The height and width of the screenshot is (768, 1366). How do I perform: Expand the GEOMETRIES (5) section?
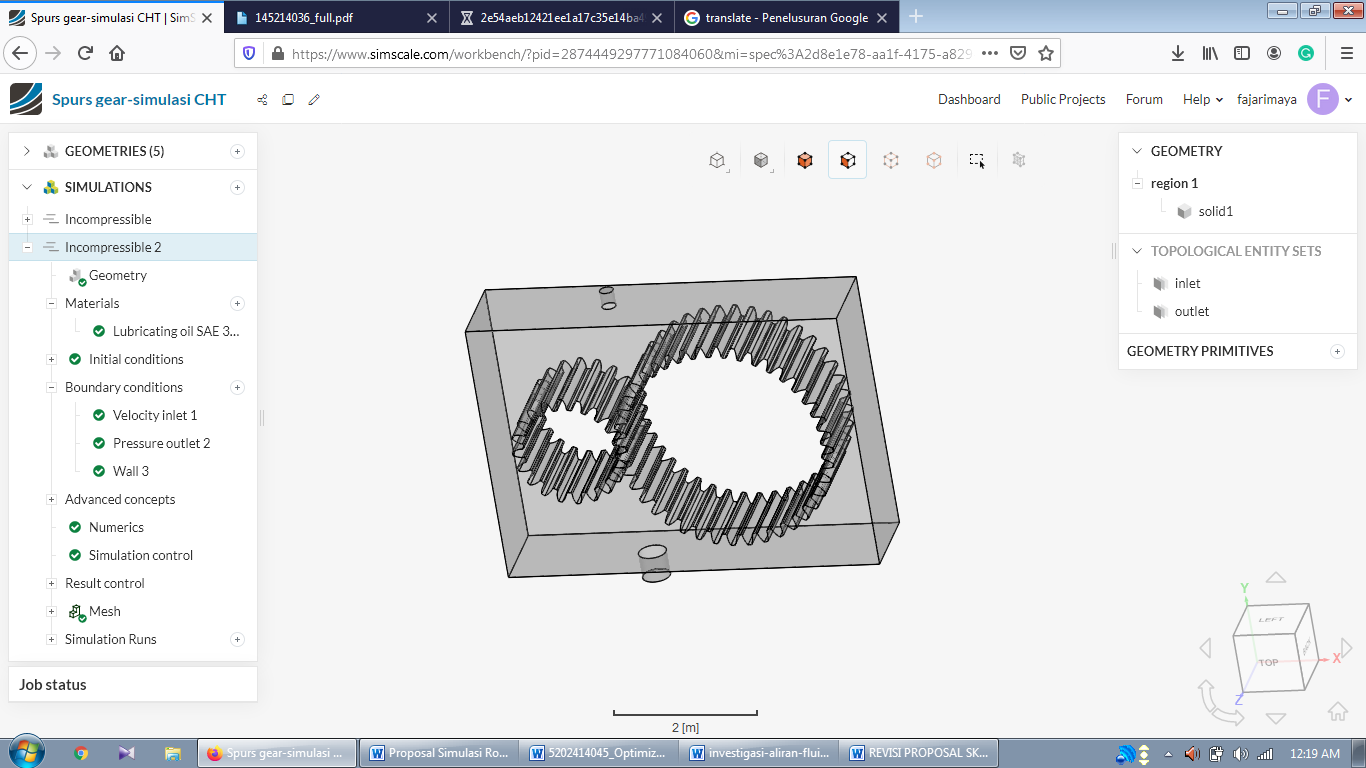(x=27, y=152)
